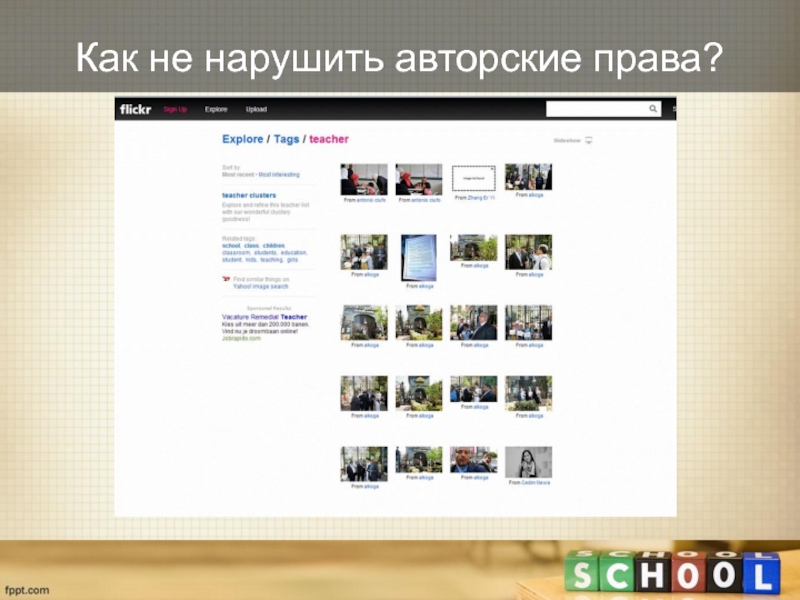
Task: Select the related tag 'school'
Action: tap(231, 245)
